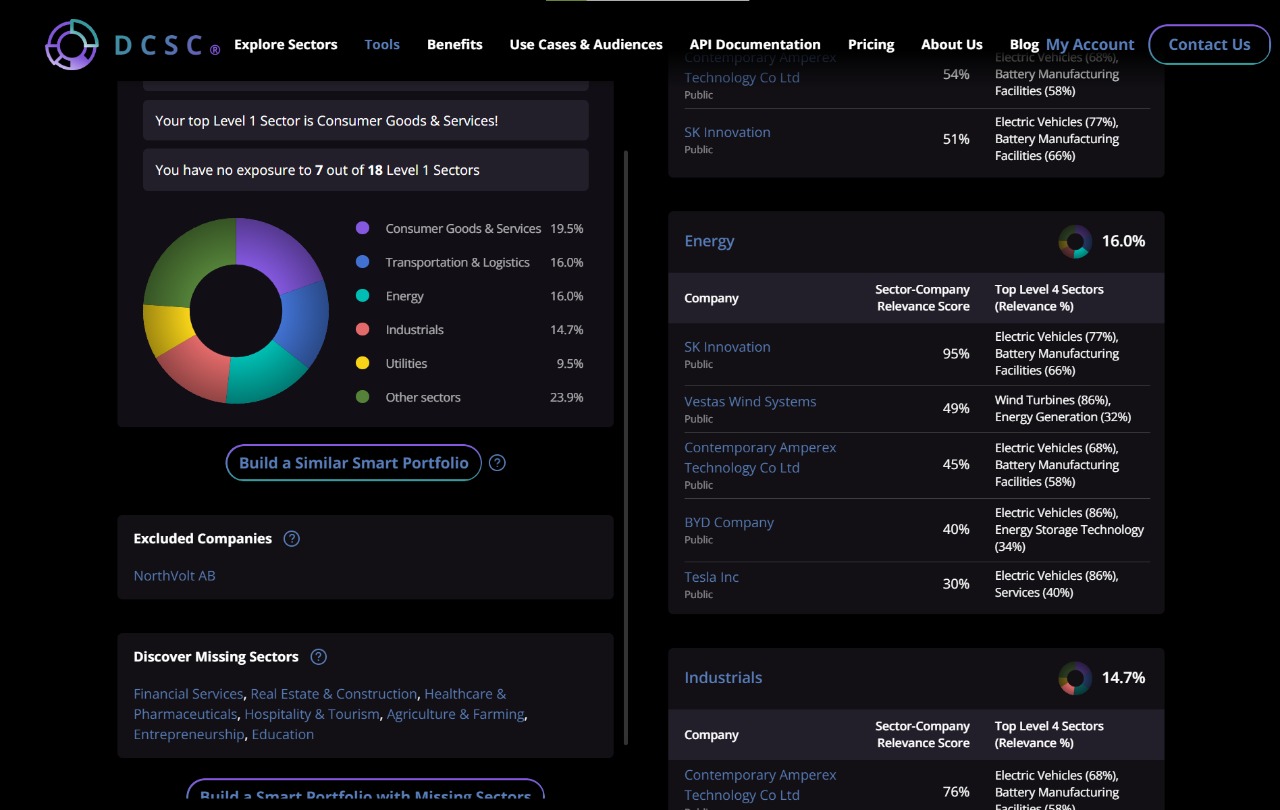This screenshot has height=810, width=1280.
Task: Open SK Innovation with 51% relevance score
Action: click(727, 132)
